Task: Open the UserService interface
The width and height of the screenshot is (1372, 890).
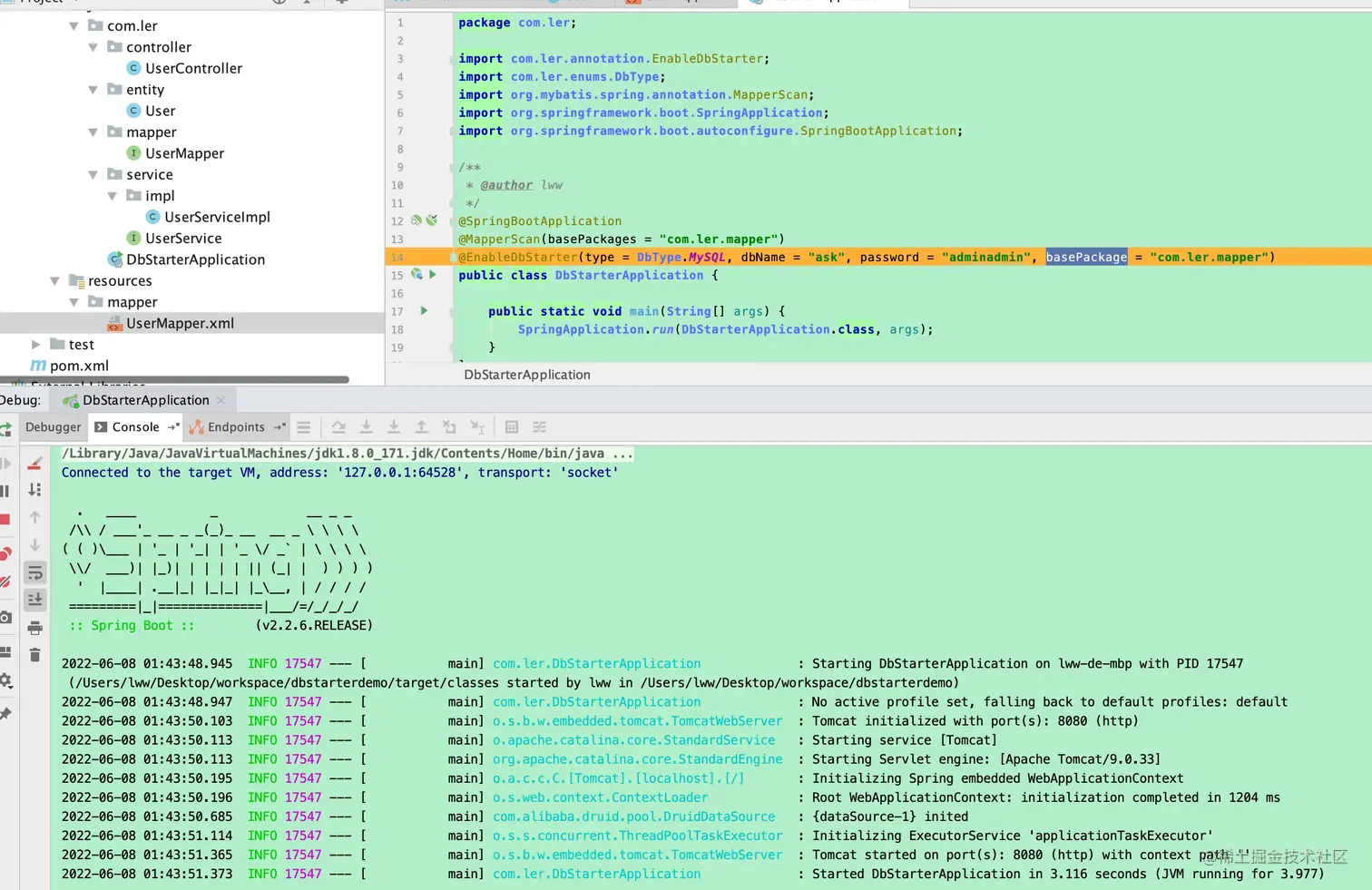Action: tap(183, 239)
